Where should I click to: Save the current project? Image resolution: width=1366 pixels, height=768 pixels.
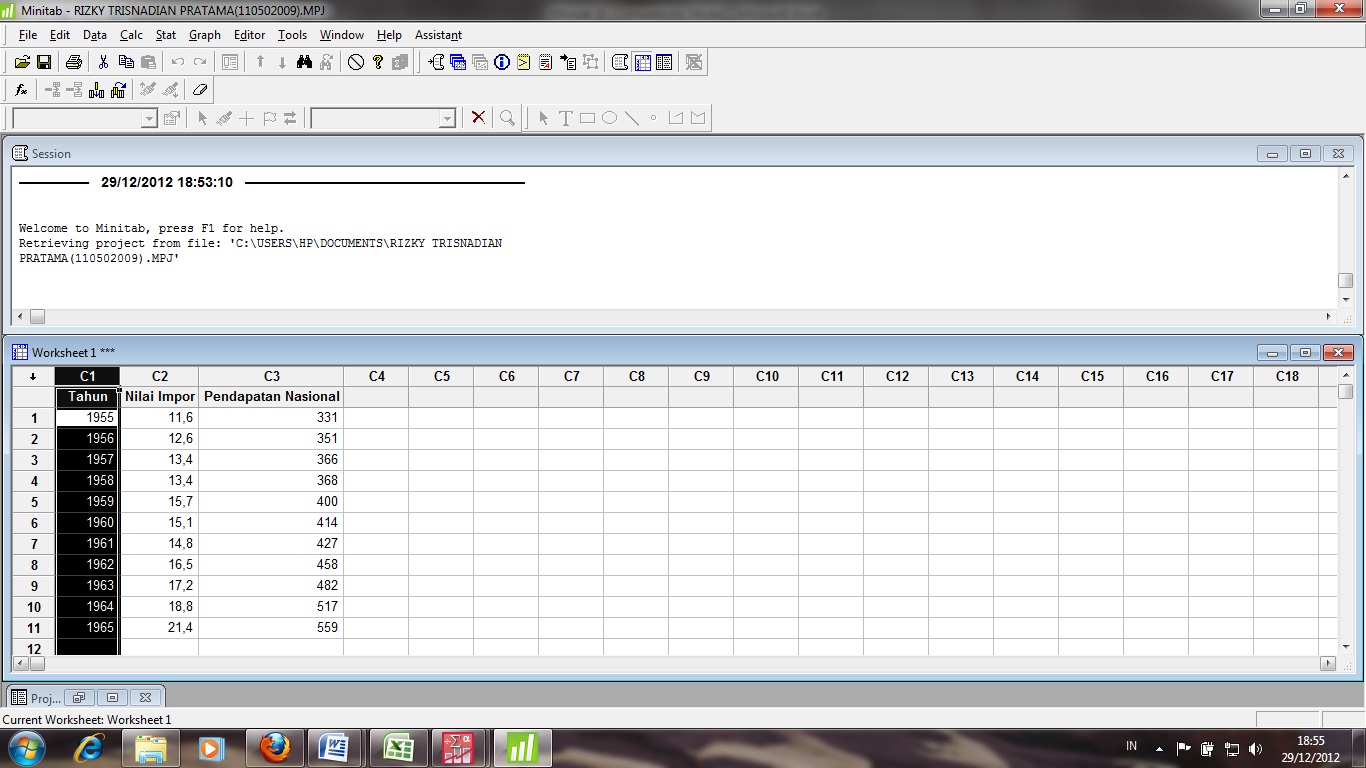[x=45, y=61]
